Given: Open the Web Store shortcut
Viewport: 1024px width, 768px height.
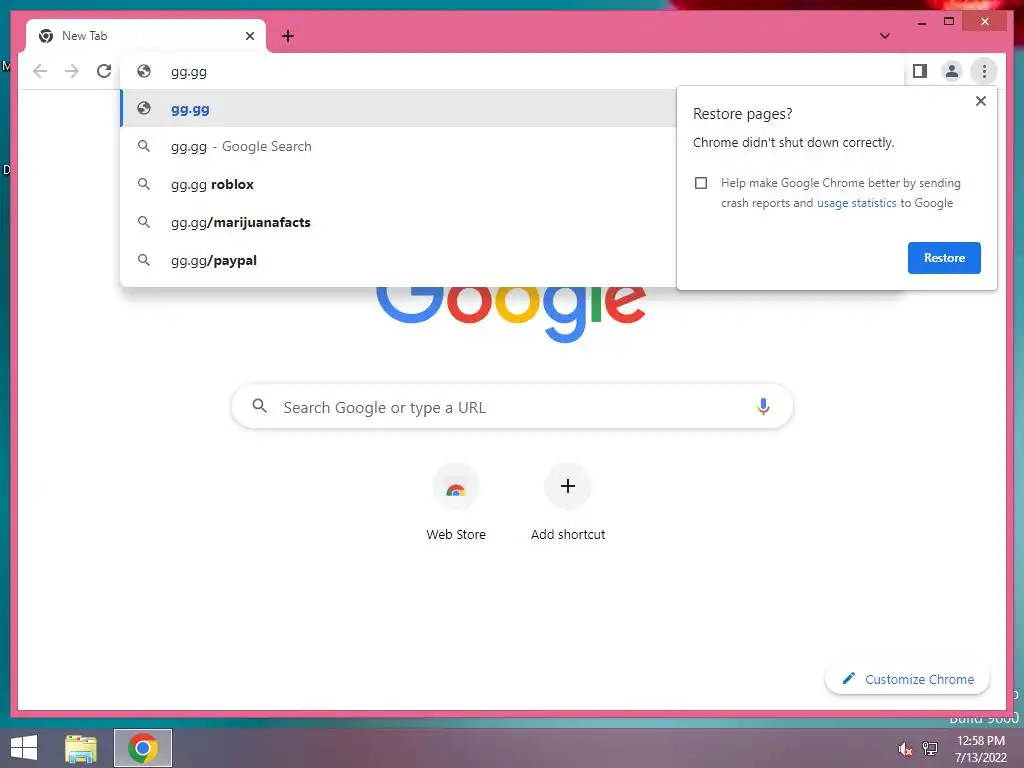Looking at the screenshot, I should pos(456,503).
